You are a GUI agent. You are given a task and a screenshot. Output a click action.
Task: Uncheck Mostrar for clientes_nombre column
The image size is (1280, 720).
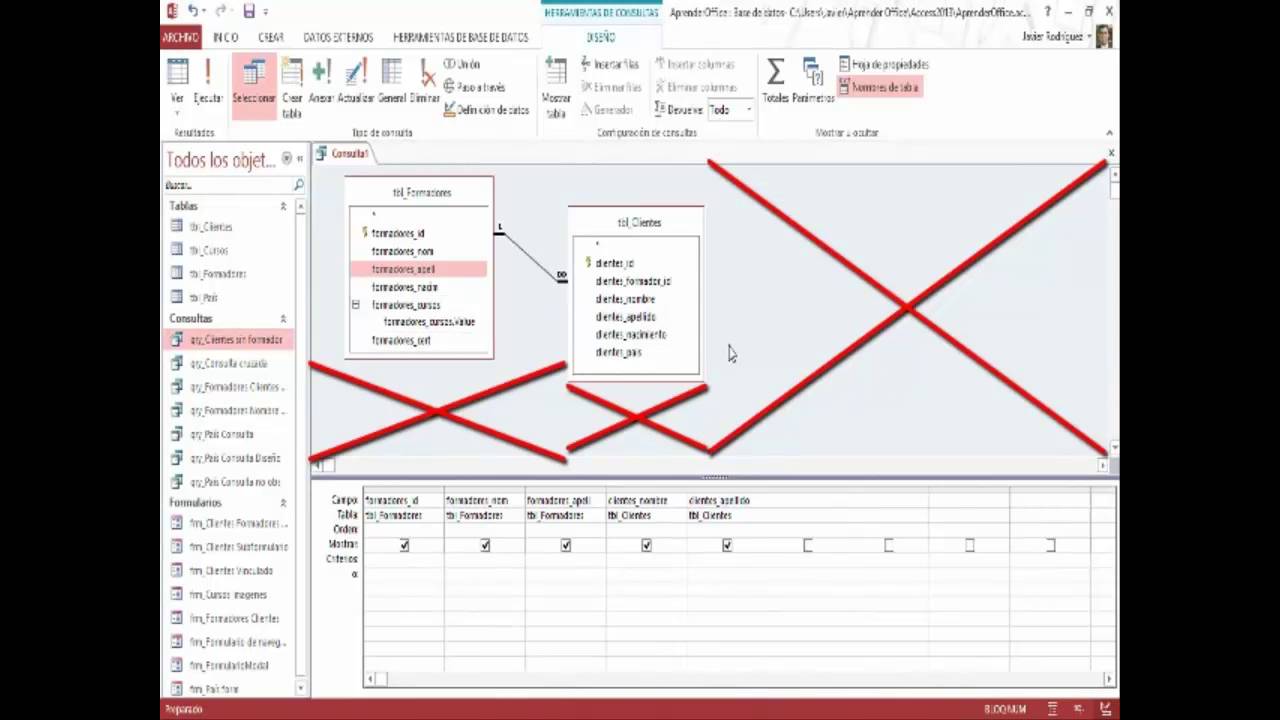[x=646, y=545]
